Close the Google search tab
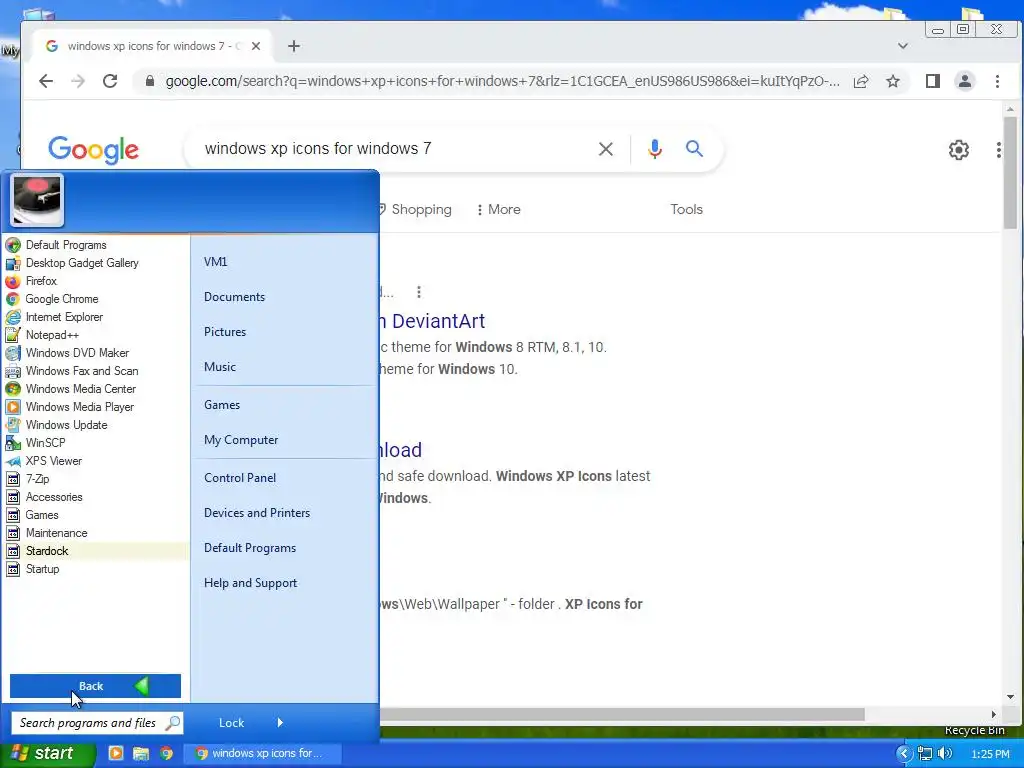The width and height of the screenshot is (1024, 768). click(x=256, y=46)
